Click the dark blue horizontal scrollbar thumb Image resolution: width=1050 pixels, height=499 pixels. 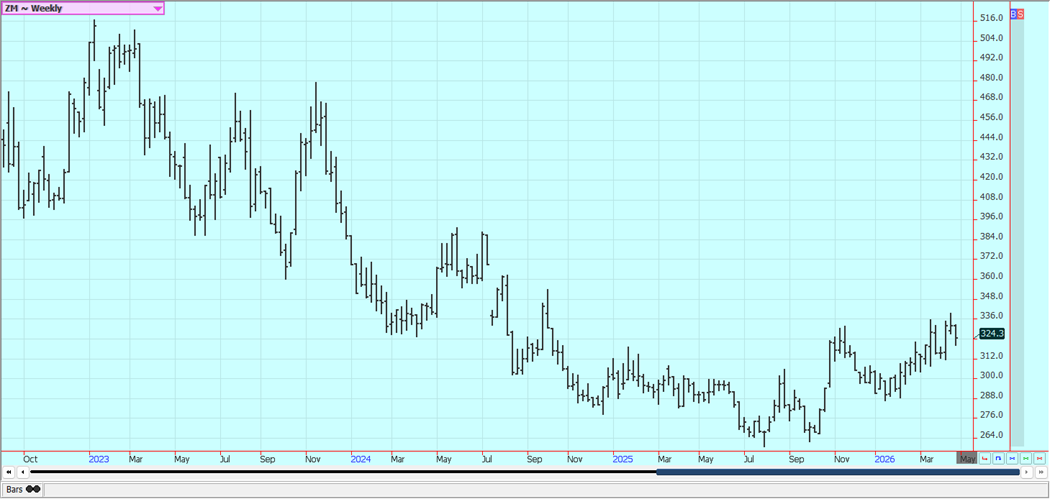coord(838,472)
